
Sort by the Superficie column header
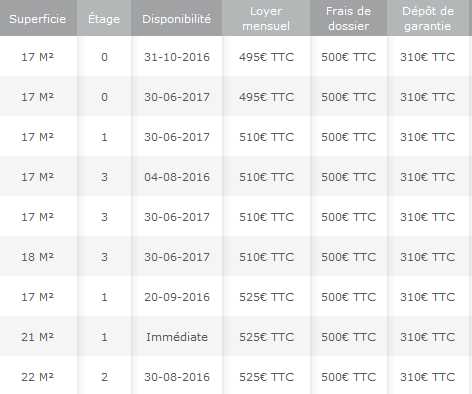38,19
